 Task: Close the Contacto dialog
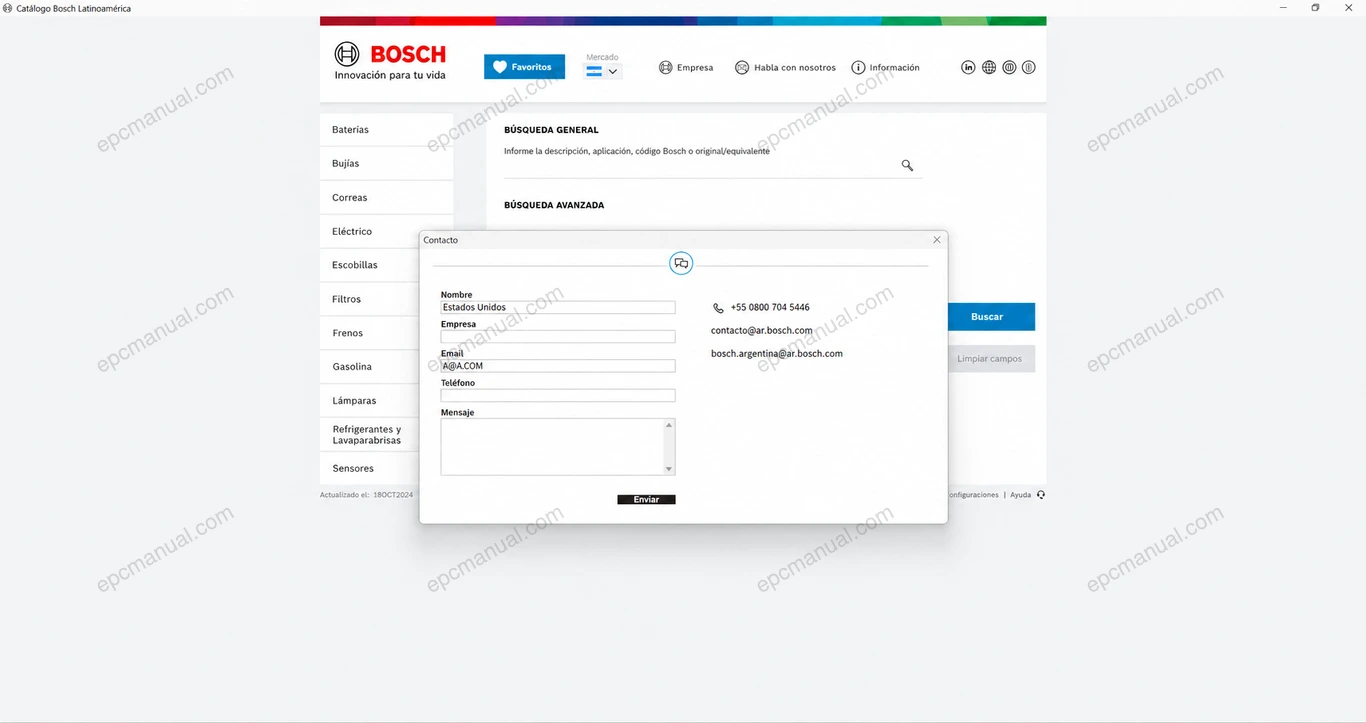pos(937,240)
